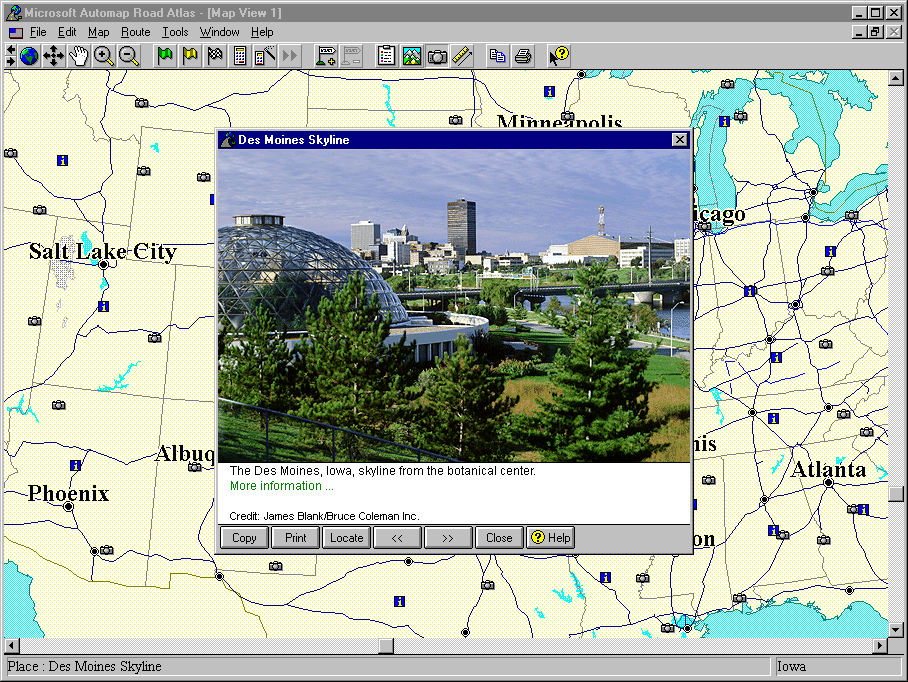Click the vertical scrollbar down arrow
This screenshot has width=908, height=682.
coord(895,630)
